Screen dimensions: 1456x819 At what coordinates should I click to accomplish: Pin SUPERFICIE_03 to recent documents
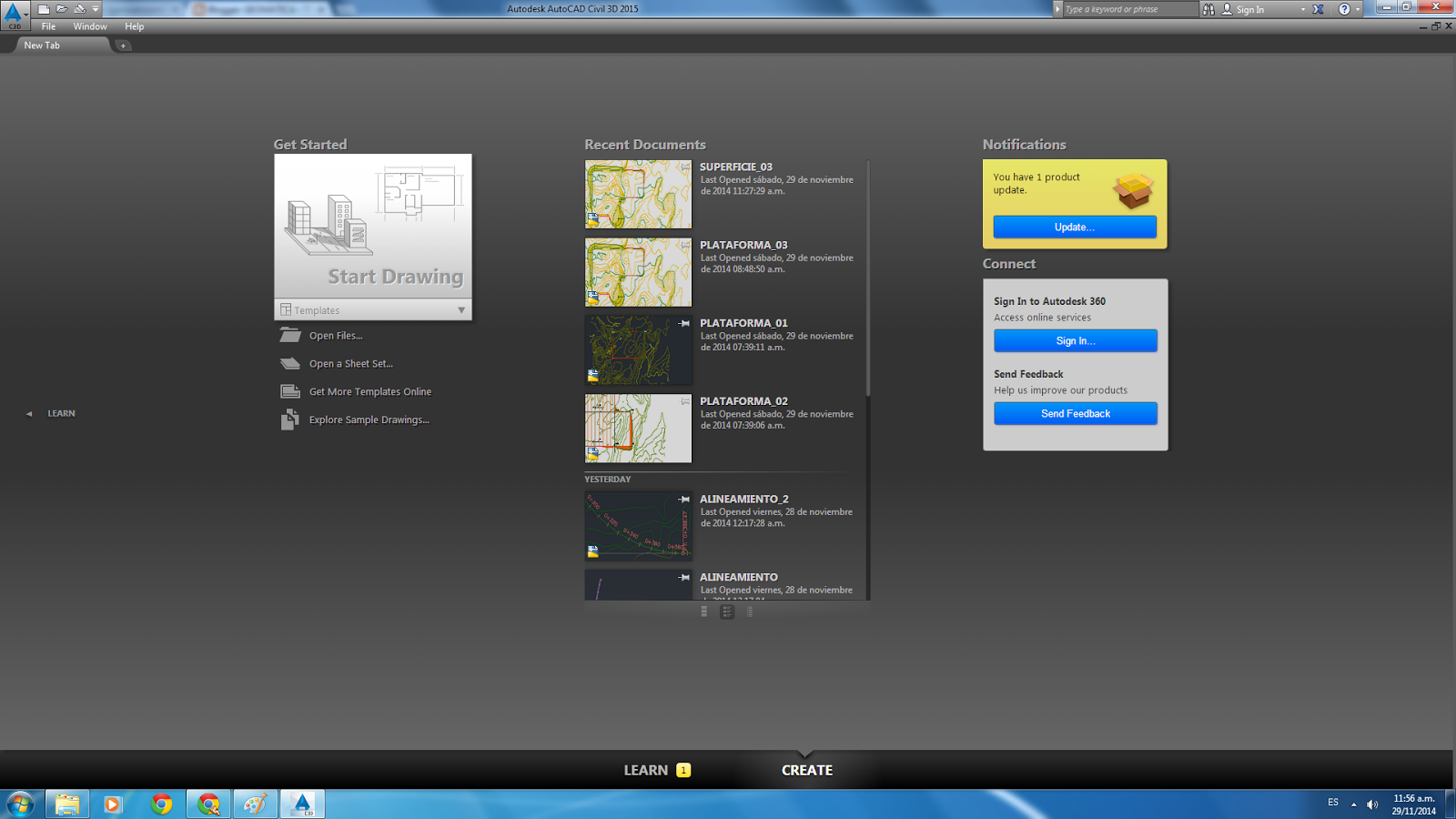click(x=684, y=167)
